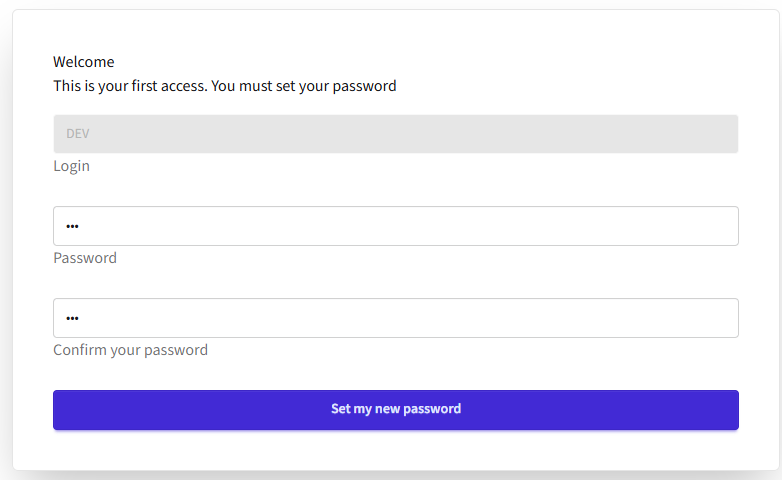Click the disabled Login field
The width and height of the screenshot is (782, 480).
point(395,134)
